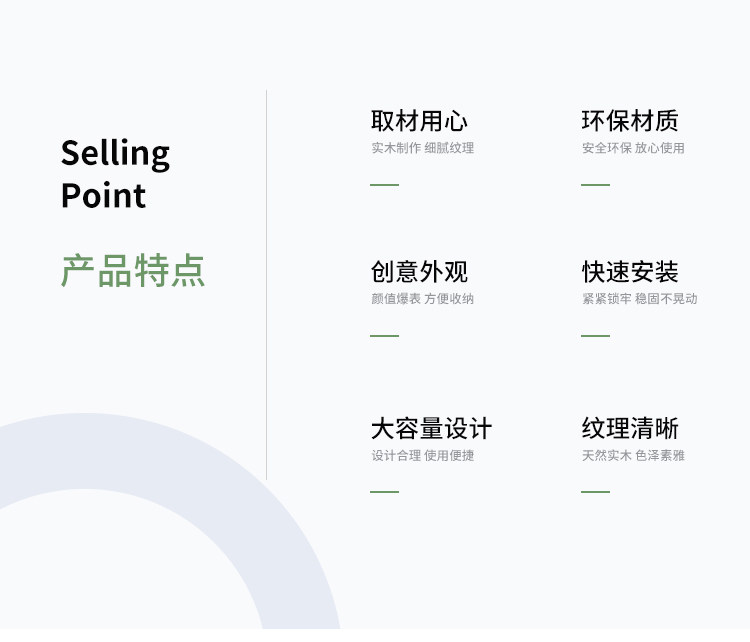Click the 取材用心 feature heading
This screenshot has height=642, width=750.
tap(419, 121)
